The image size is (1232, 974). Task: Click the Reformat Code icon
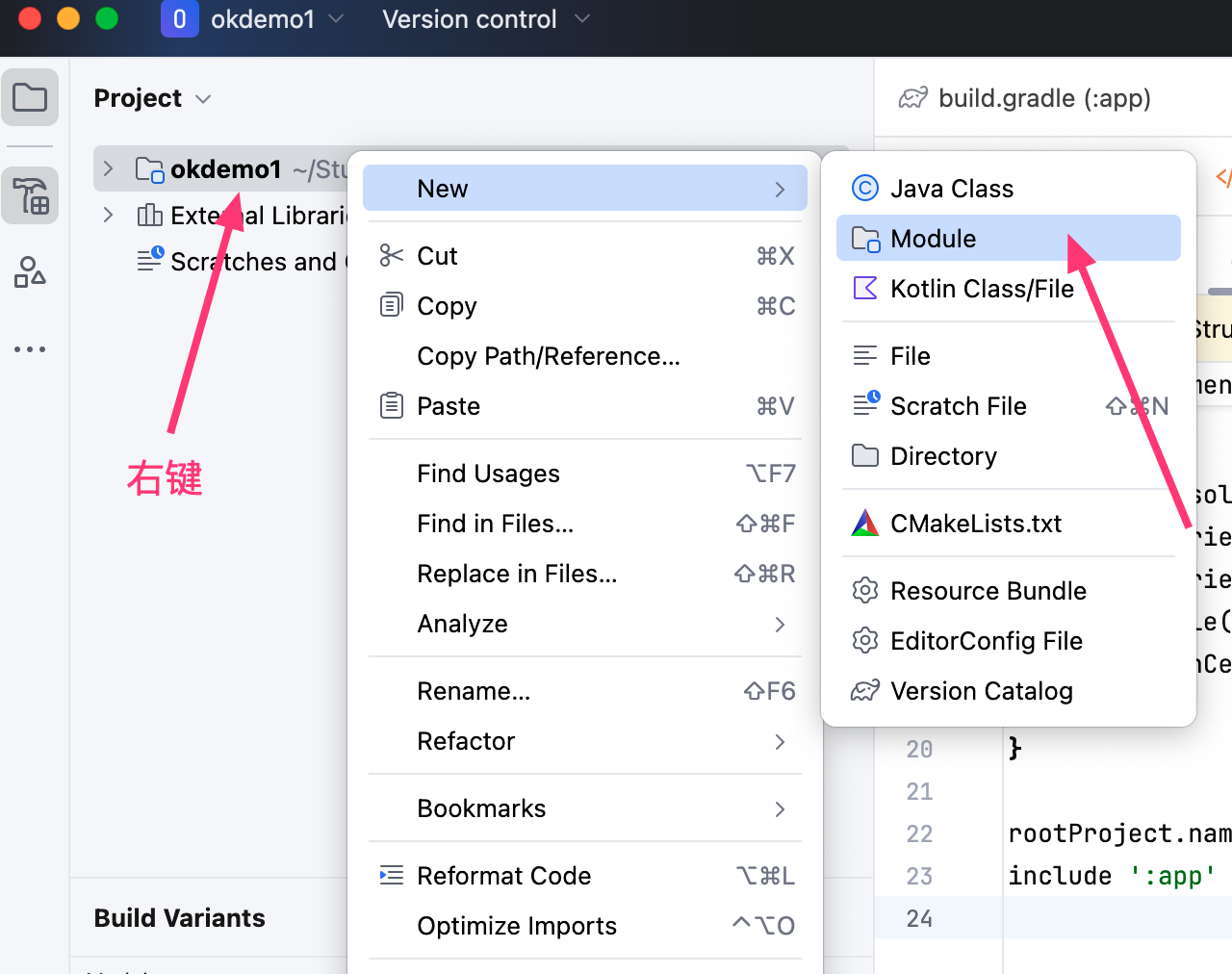click(x=391, y=875)
